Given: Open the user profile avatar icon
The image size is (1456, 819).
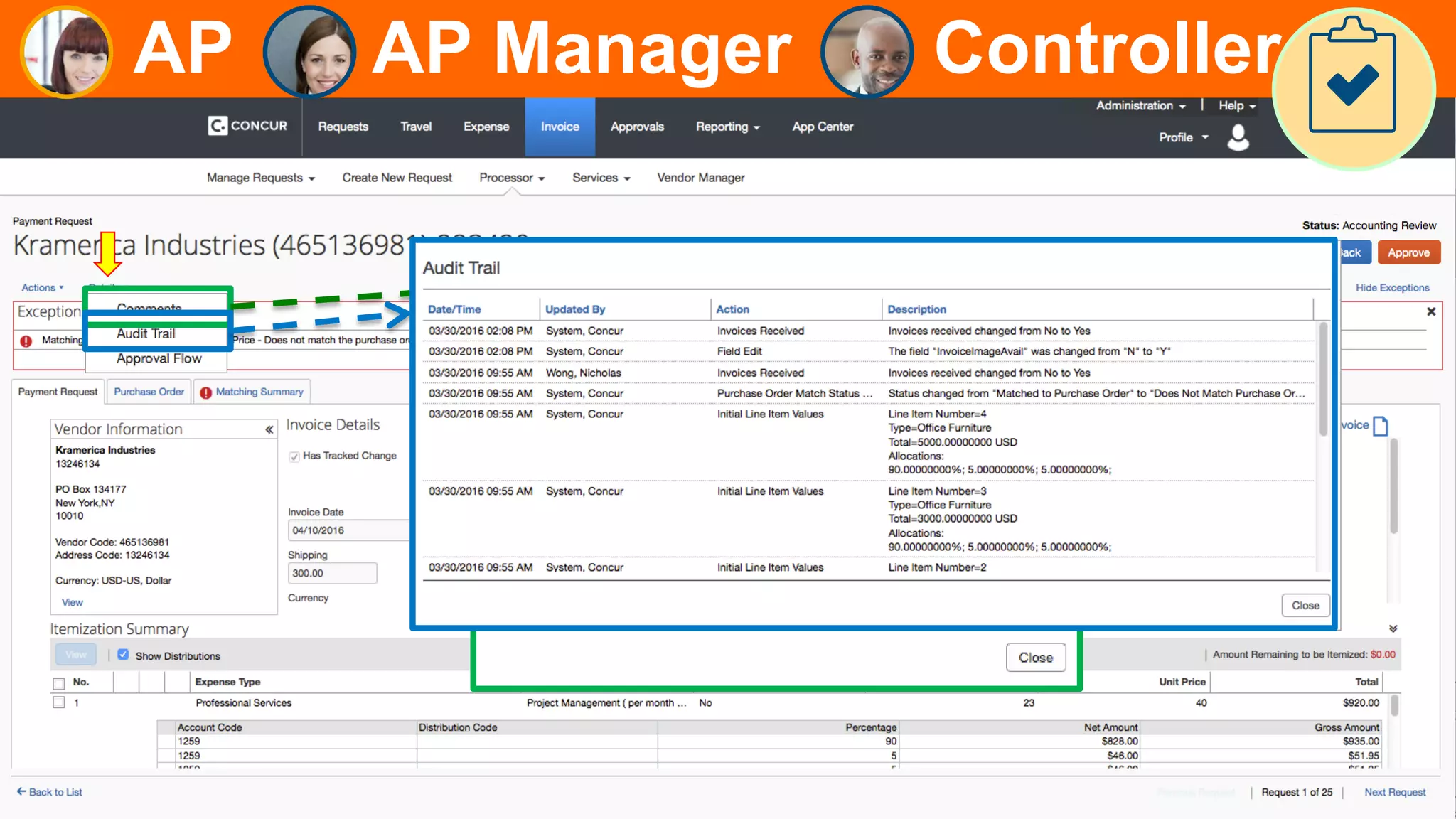Looking at the screenshot, I should coord(1238,137).
